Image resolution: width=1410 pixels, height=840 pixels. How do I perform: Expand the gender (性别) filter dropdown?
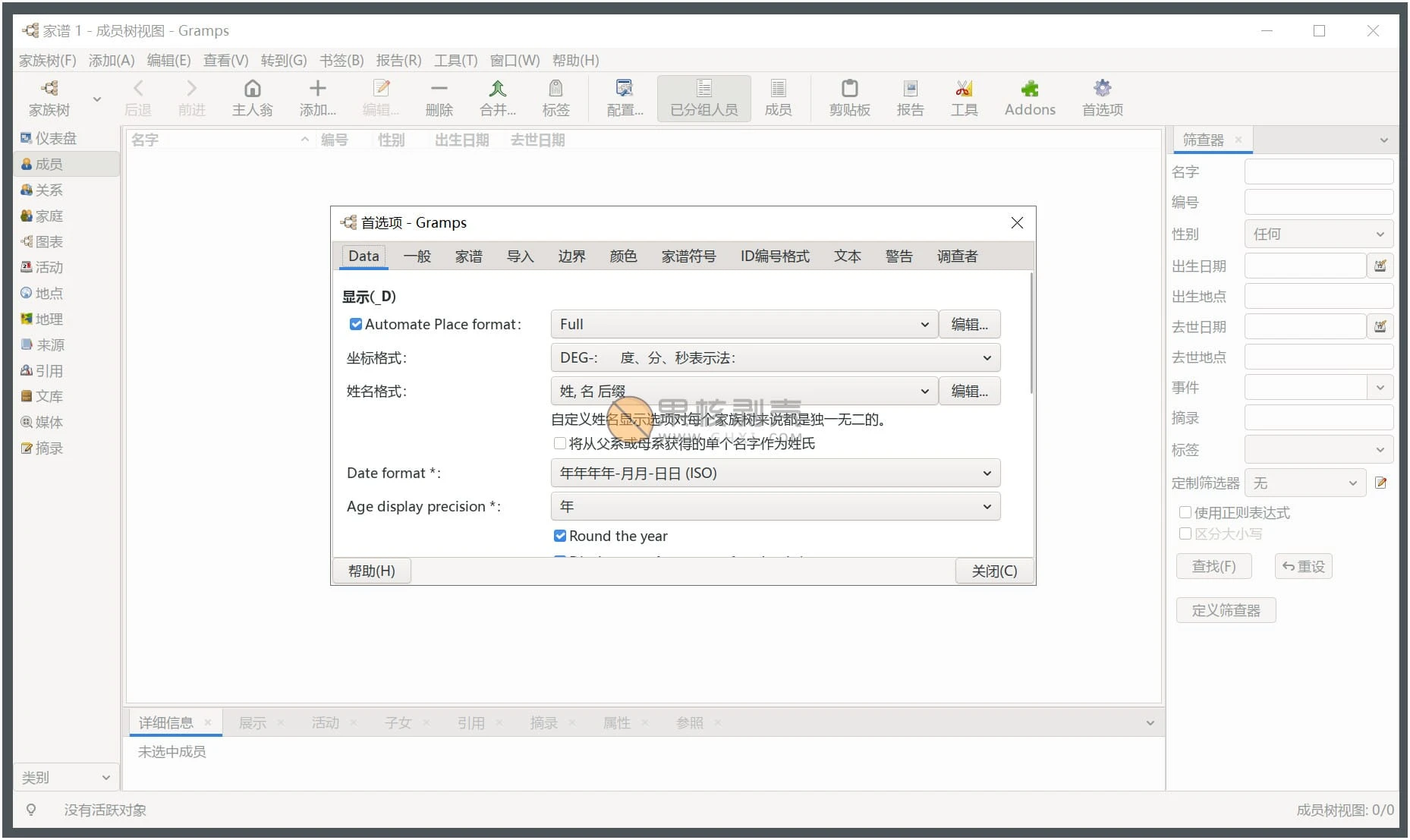pos(1318,234)
